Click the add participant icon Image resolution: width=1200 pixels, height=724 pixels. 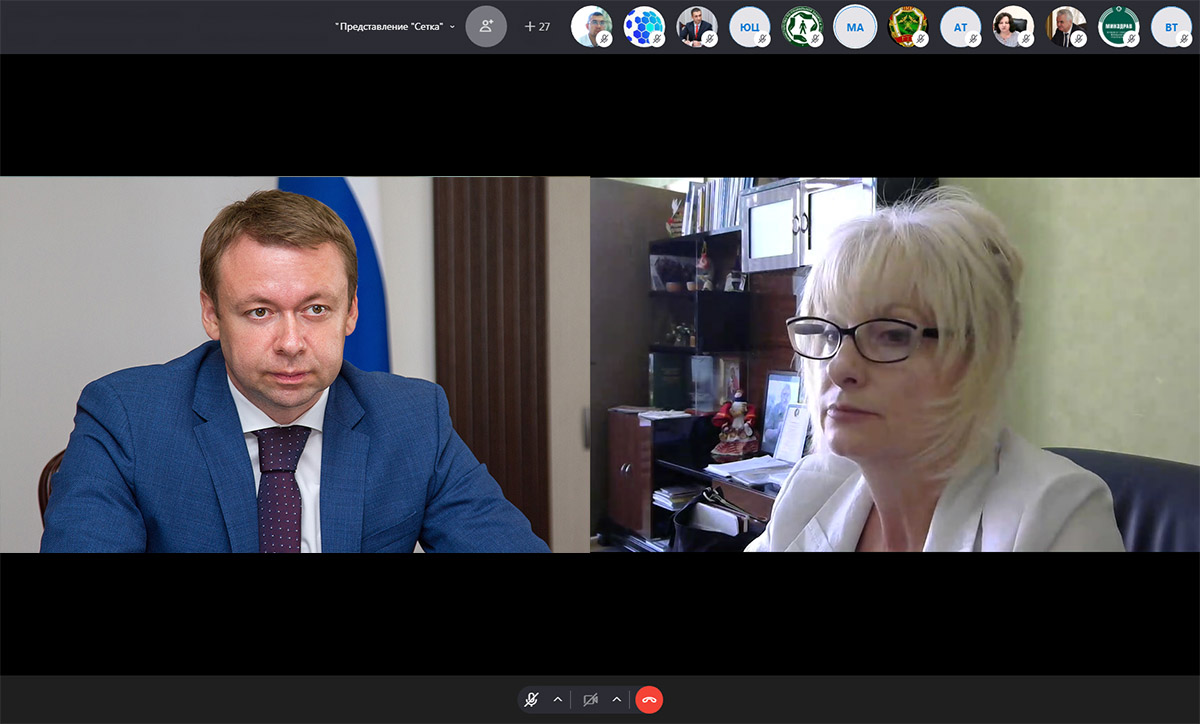(486, 27)
